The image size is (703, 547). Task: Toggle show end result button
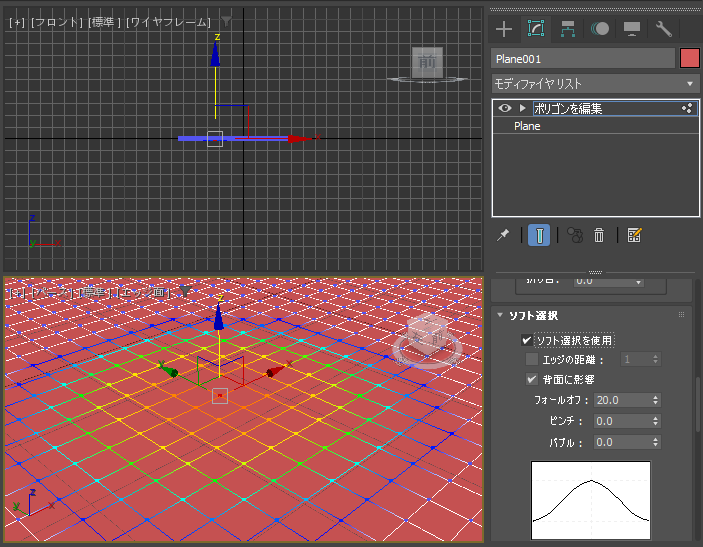539,235
